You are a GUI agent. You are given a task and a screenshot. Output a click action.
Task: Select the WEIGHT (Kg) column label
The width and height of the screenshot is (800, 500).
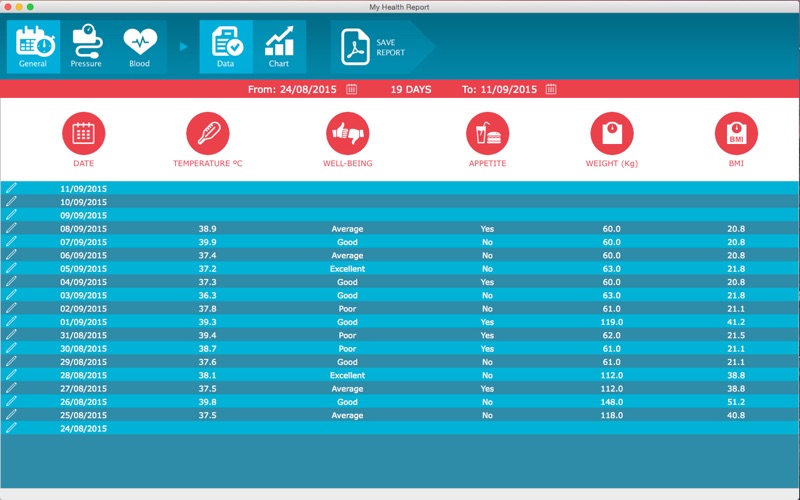tap(612, 163)
